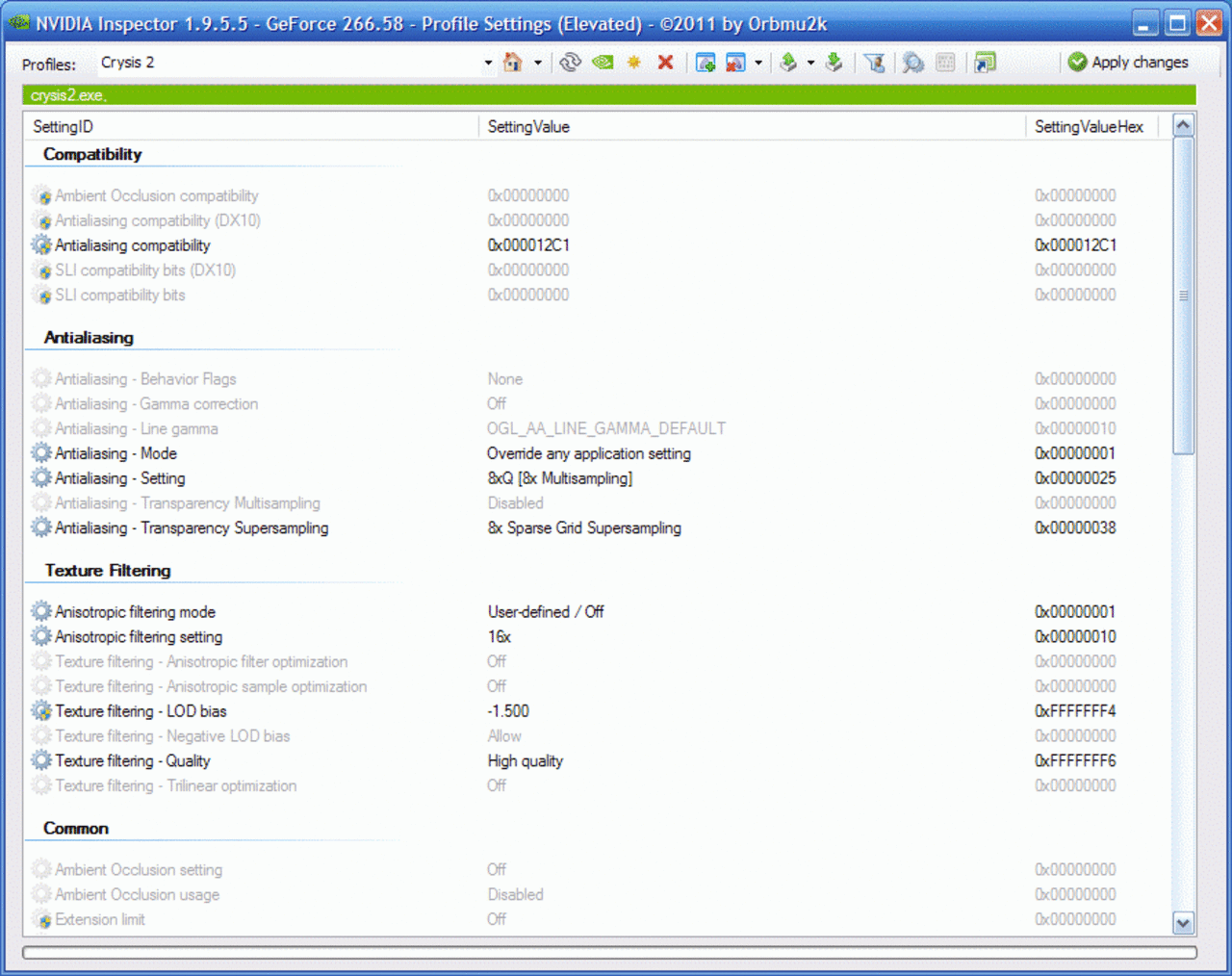Click the green NVIDIA logo toolbar icon
The width and height of the screenshot is (1232, 976).
click(x=603, y=63)
